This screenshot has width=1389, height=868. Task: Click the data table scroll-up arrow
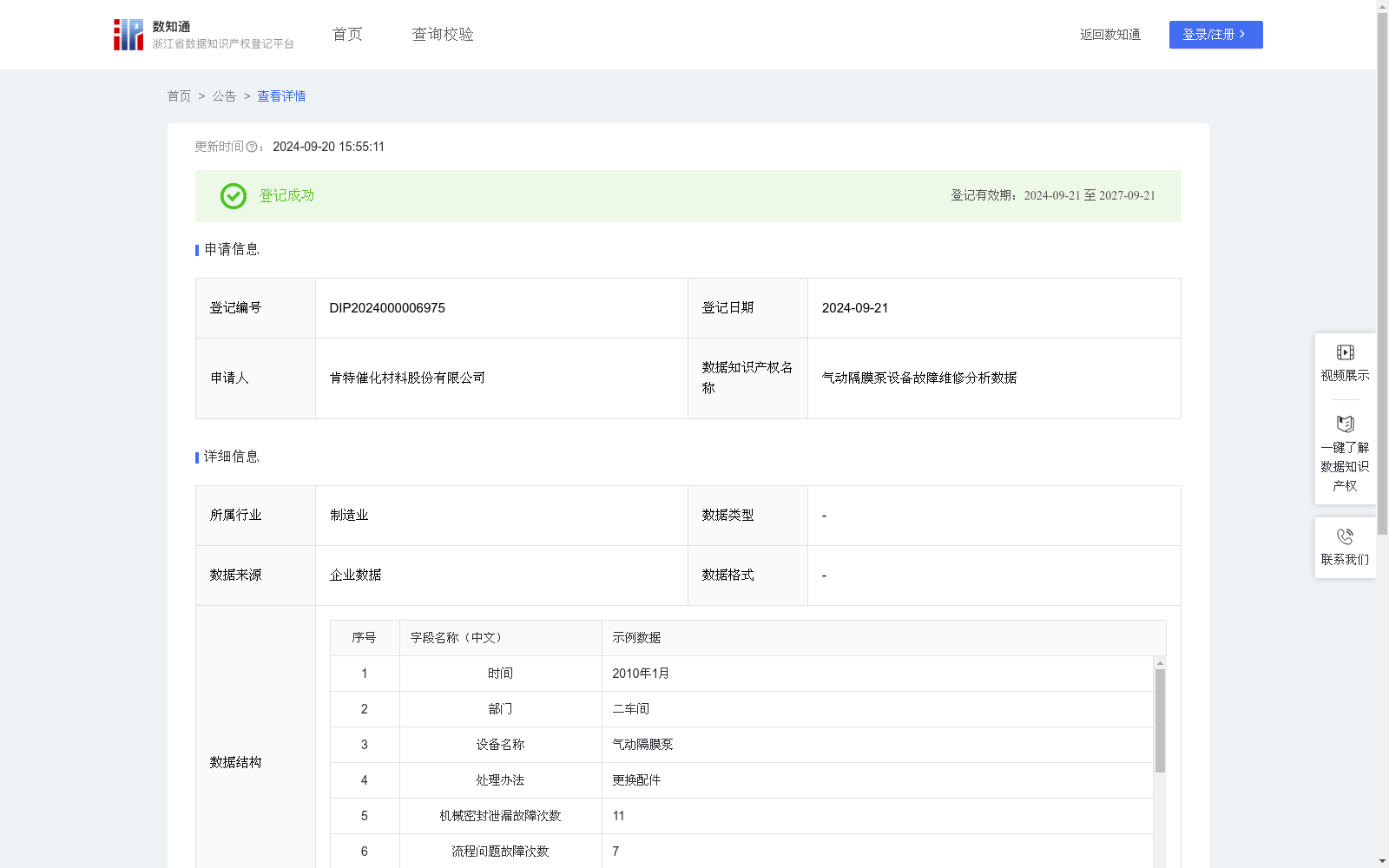(1160, 663)
